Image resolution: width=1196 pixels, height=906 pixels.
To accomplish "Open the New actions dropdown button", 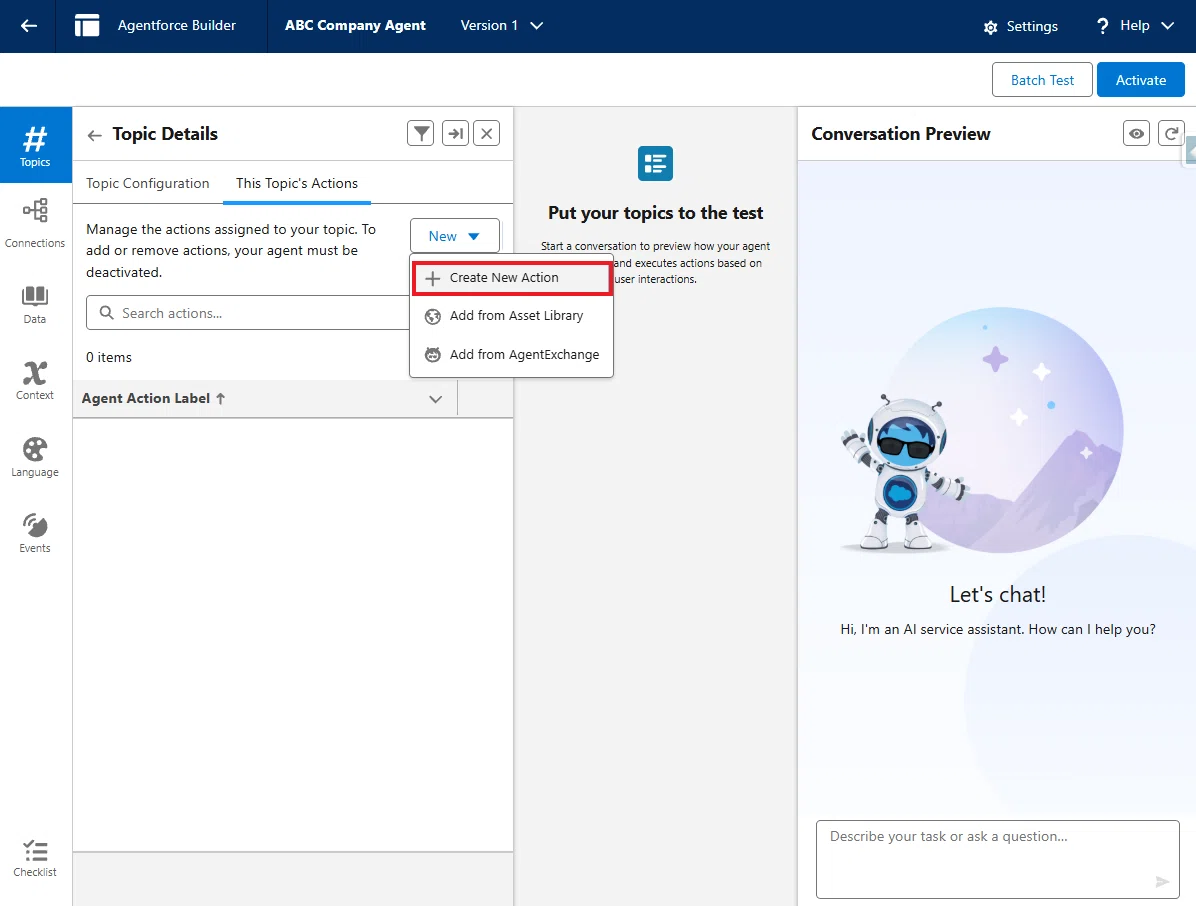I will [455, 236].
